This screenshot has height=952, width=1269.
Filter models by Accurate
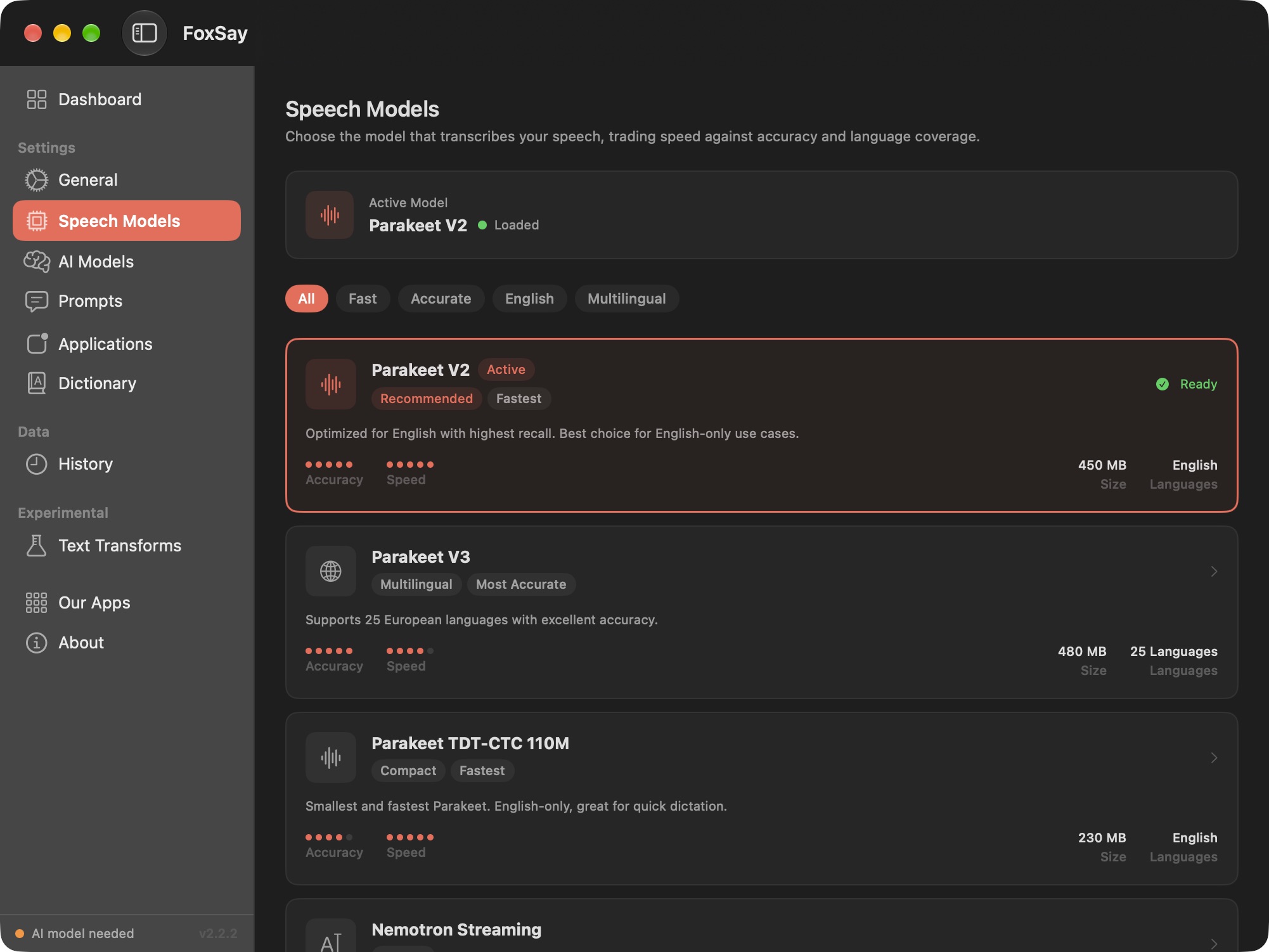[x=441, y=299]
